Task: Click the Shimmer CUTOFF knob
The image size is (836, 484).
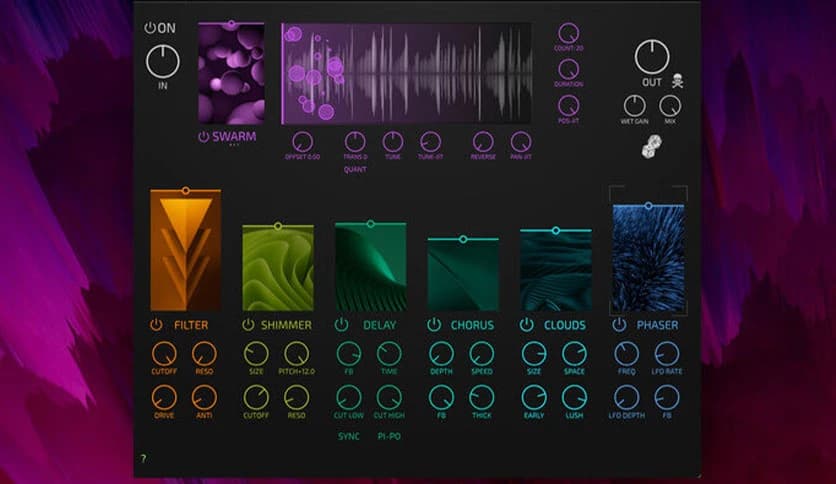Action: pyautogui.click(x=256, y=398)
